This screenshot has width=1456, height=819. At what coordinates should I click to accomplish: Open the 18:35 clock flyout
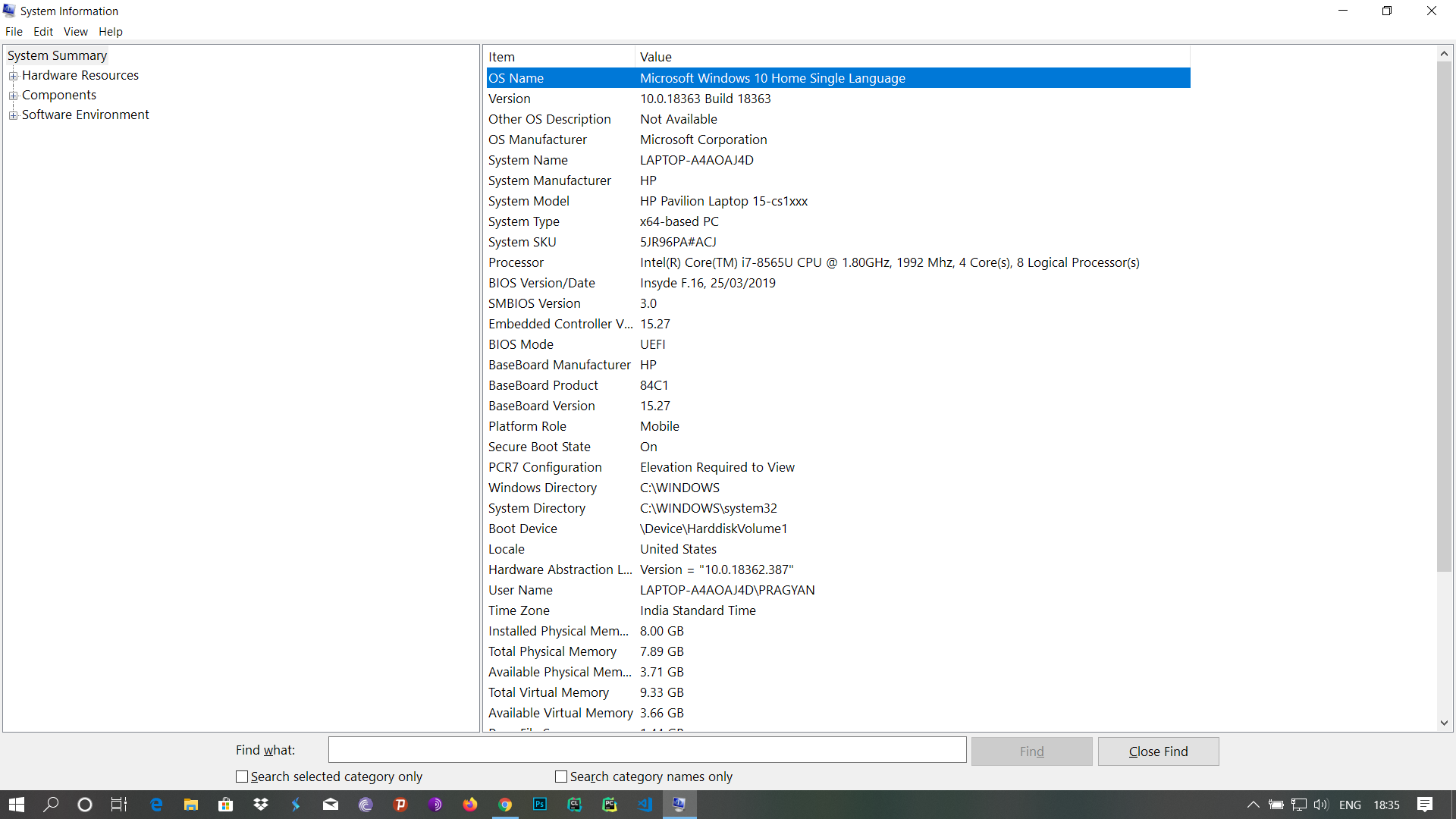[1386, 805]
